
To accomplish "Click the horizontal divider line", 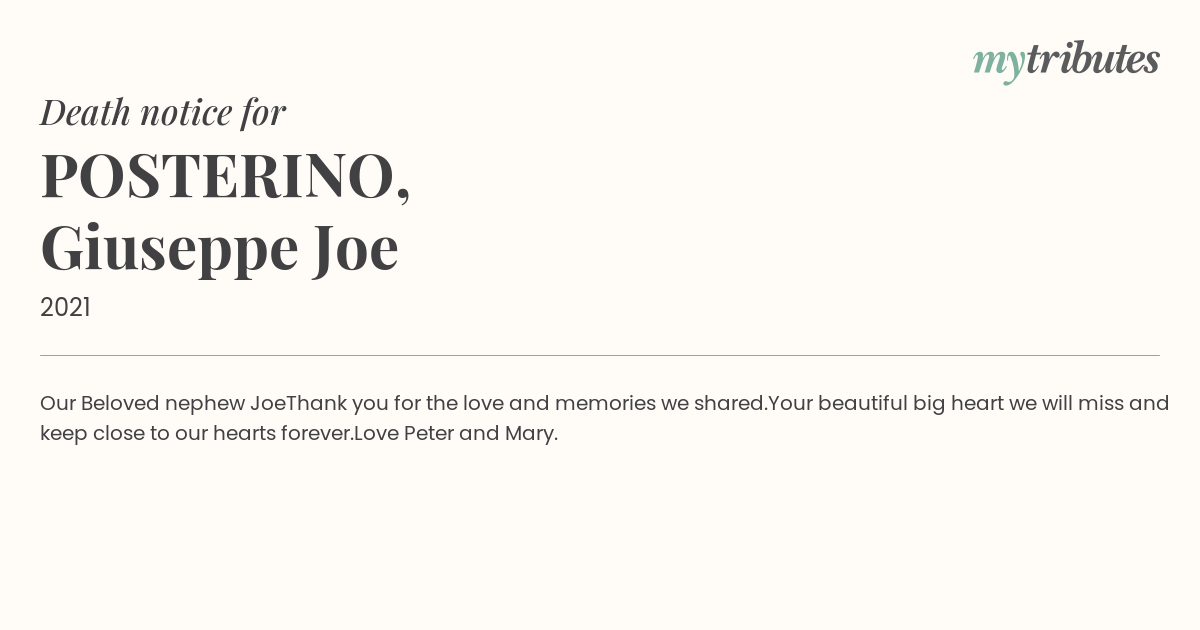I will tap(600, 355).
